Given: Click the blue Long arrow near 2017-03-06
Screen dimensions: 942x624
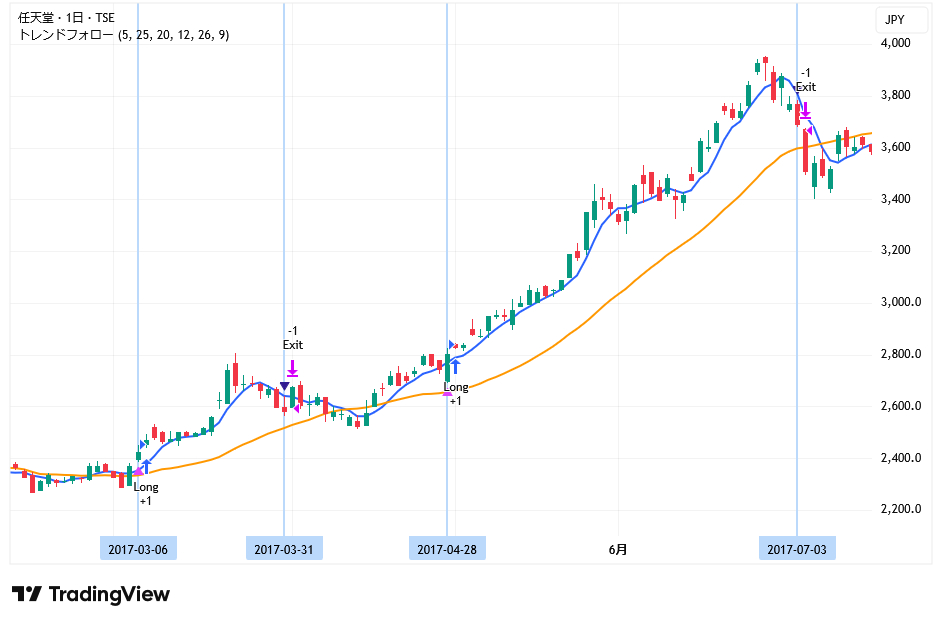Looking at the screenshot, I should pos(147,466).
